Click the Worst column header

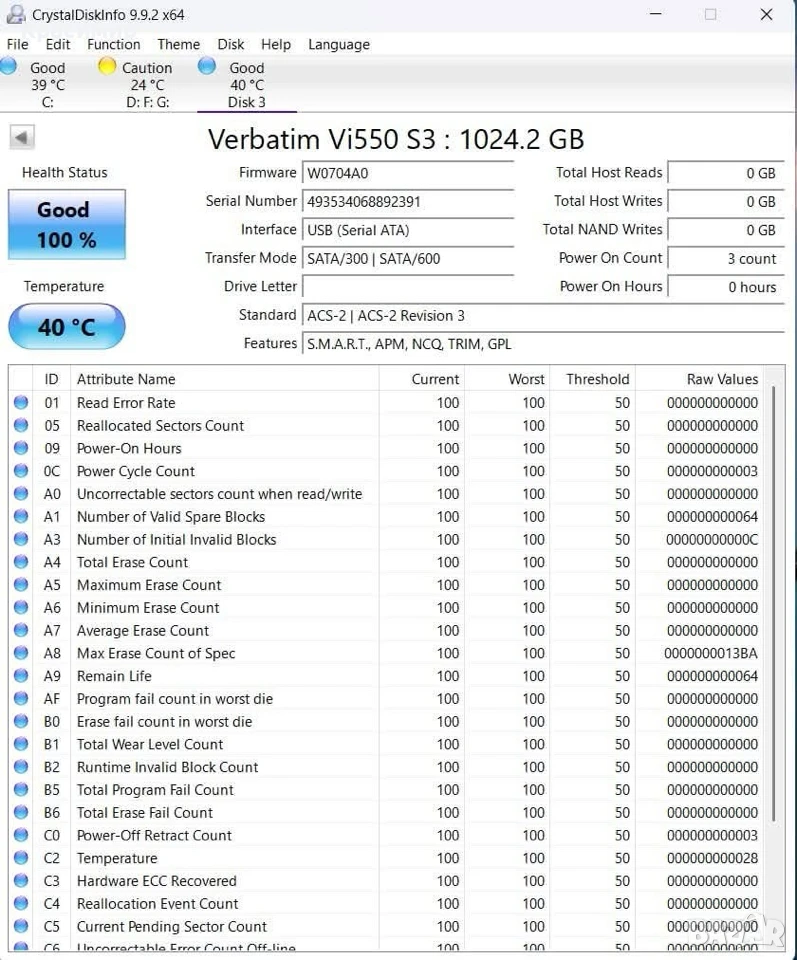507,379
